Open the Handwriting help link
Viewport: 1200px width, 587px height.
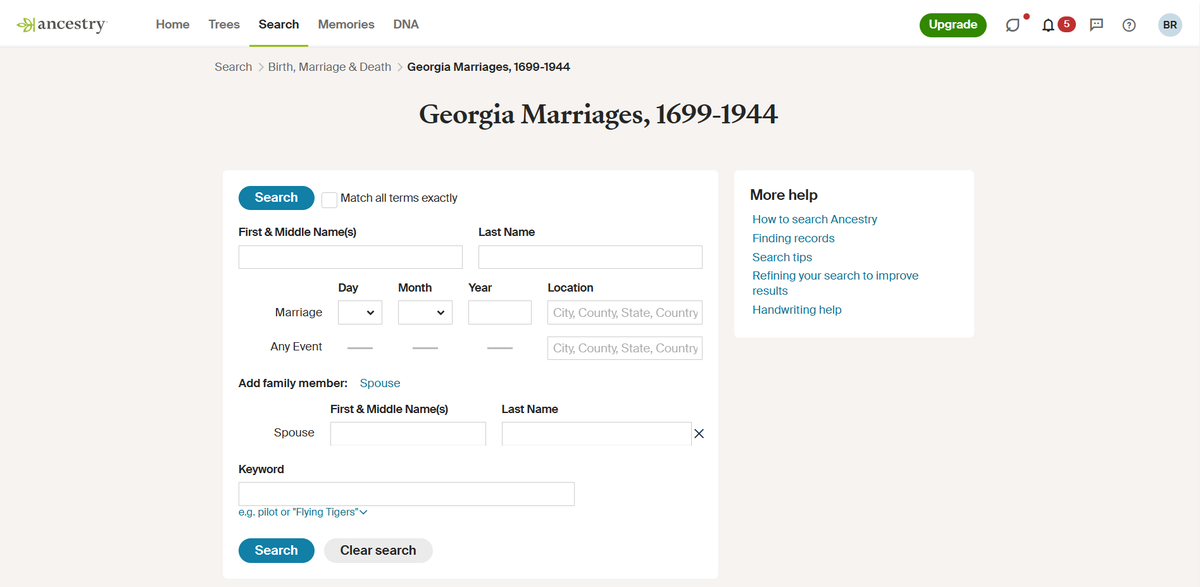click(x=796, y=309)
